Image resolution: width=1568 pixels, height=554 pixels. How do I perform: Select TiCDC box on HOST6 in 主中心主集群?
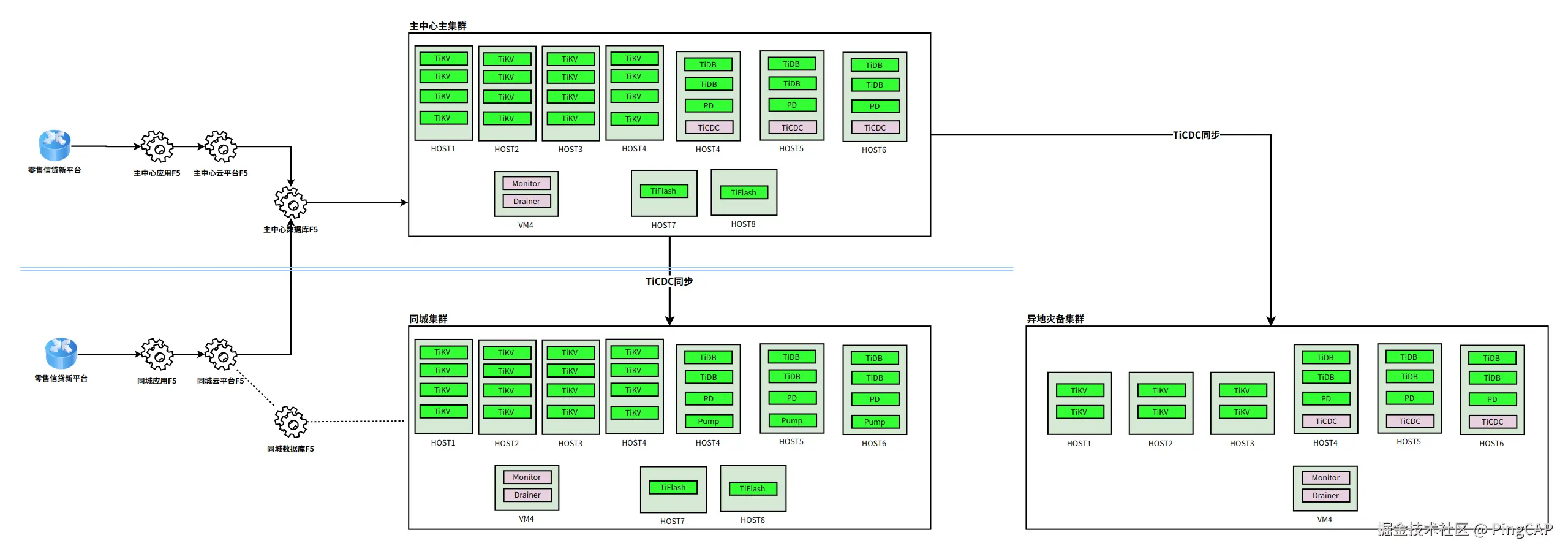coord(875,127)
